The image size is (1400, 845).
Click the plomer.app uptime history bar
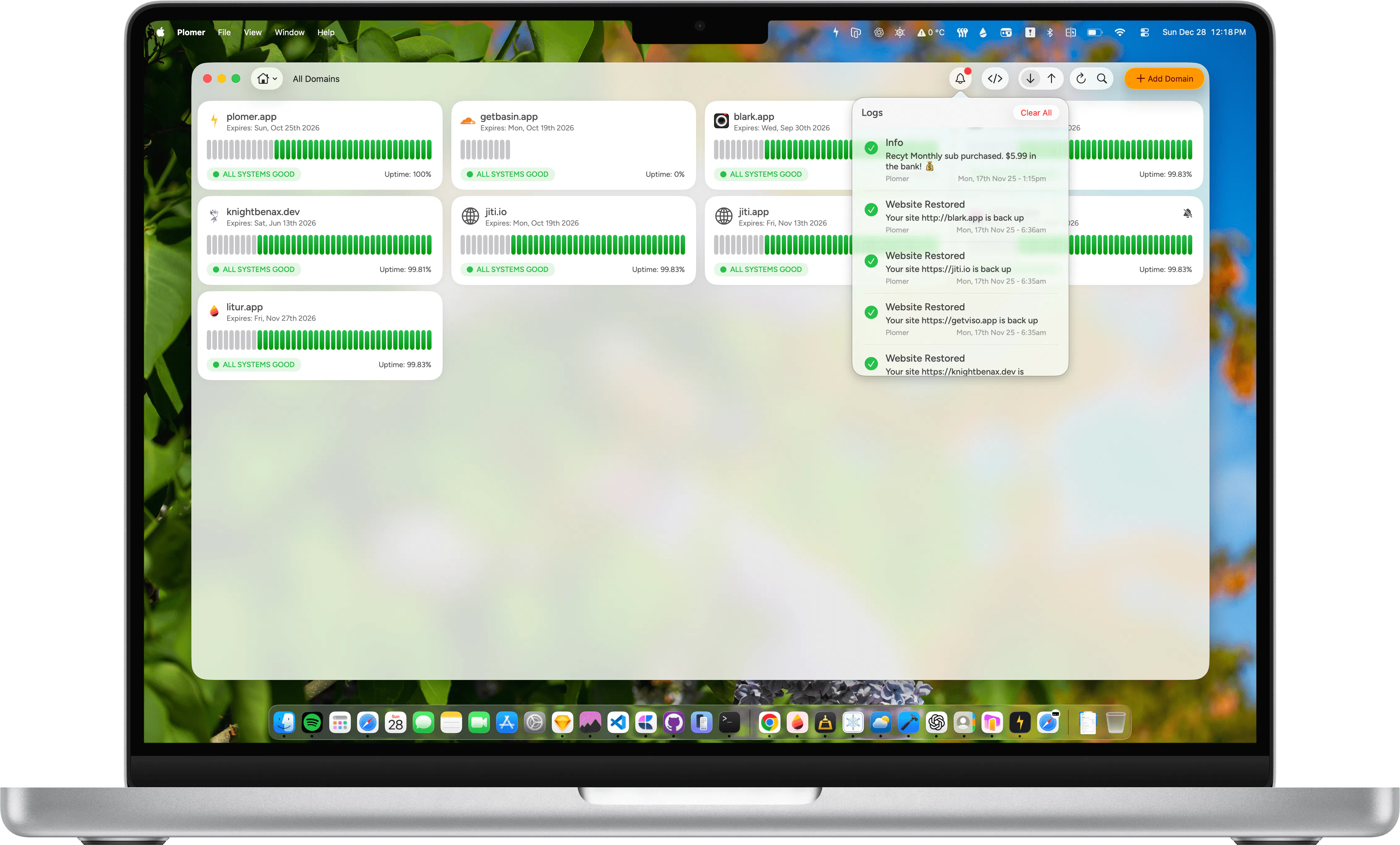click(x=319, y=150)
